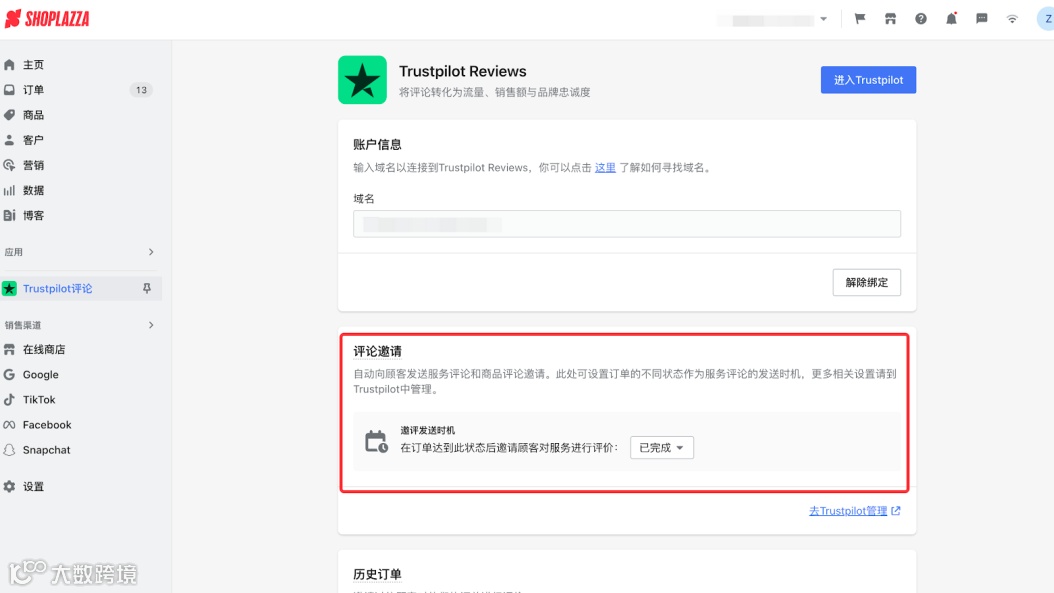Click the 解除绑定 unbind button
This screenshot has width=1054, height=593.
click(866, 282)
